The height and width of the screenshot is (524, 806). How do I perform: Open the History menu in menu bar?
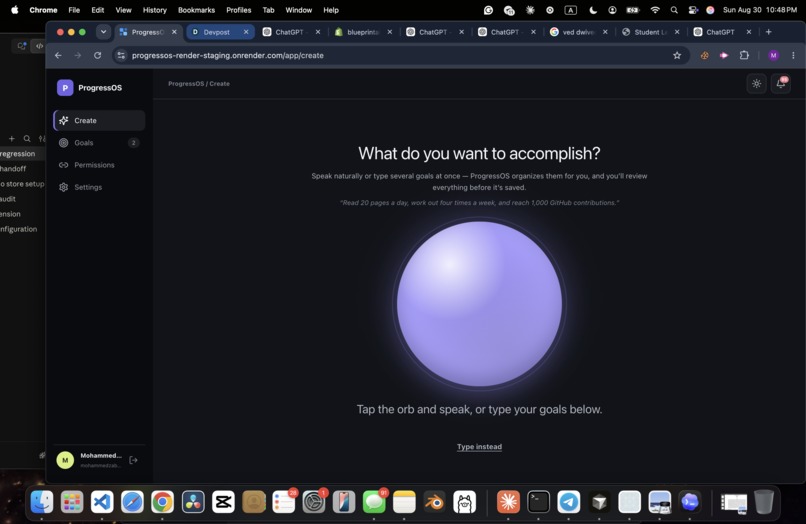coord(155,10)
